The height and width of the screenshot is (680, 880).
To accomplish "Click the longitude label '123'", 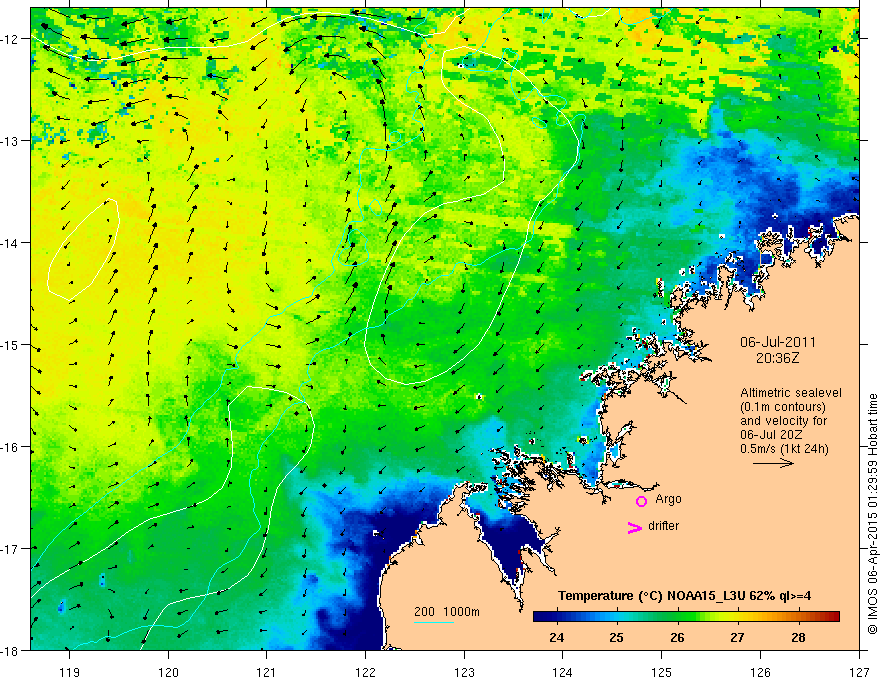I will pyautogui.click(x=464, y=672).
